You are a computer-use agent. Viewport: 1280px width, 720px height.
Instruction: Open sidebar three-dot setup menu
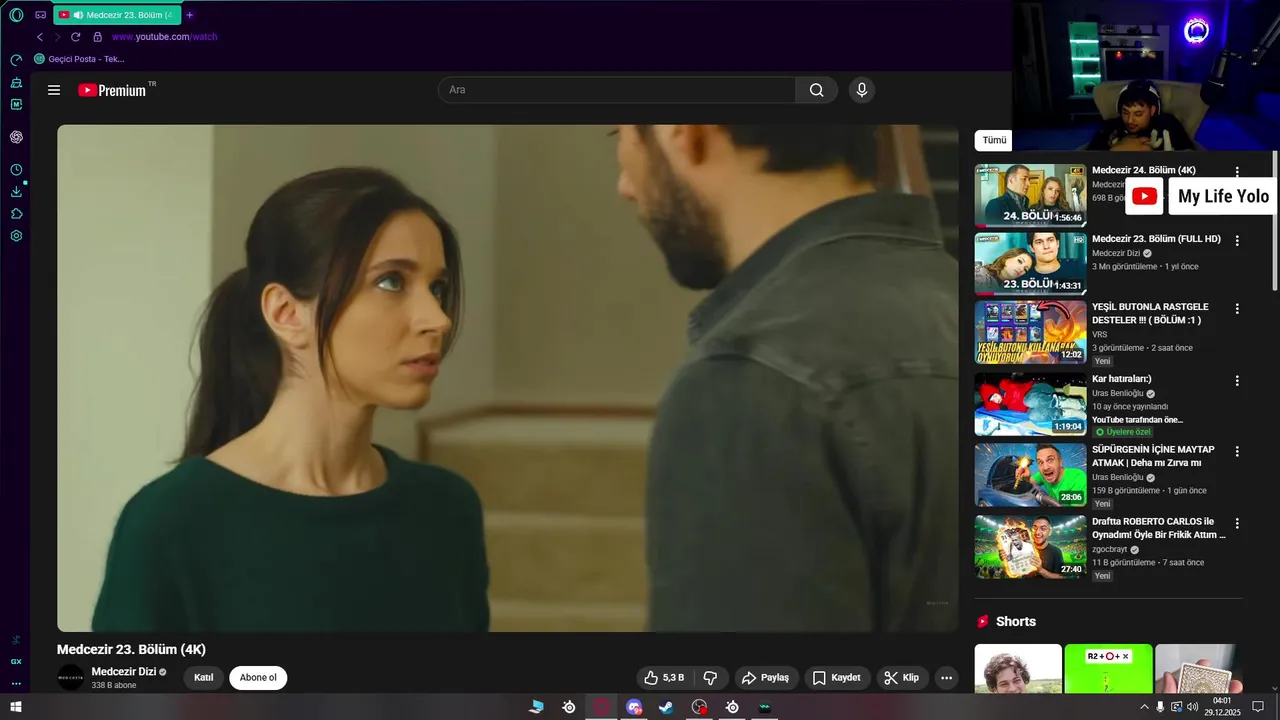(x=16, y=684)
